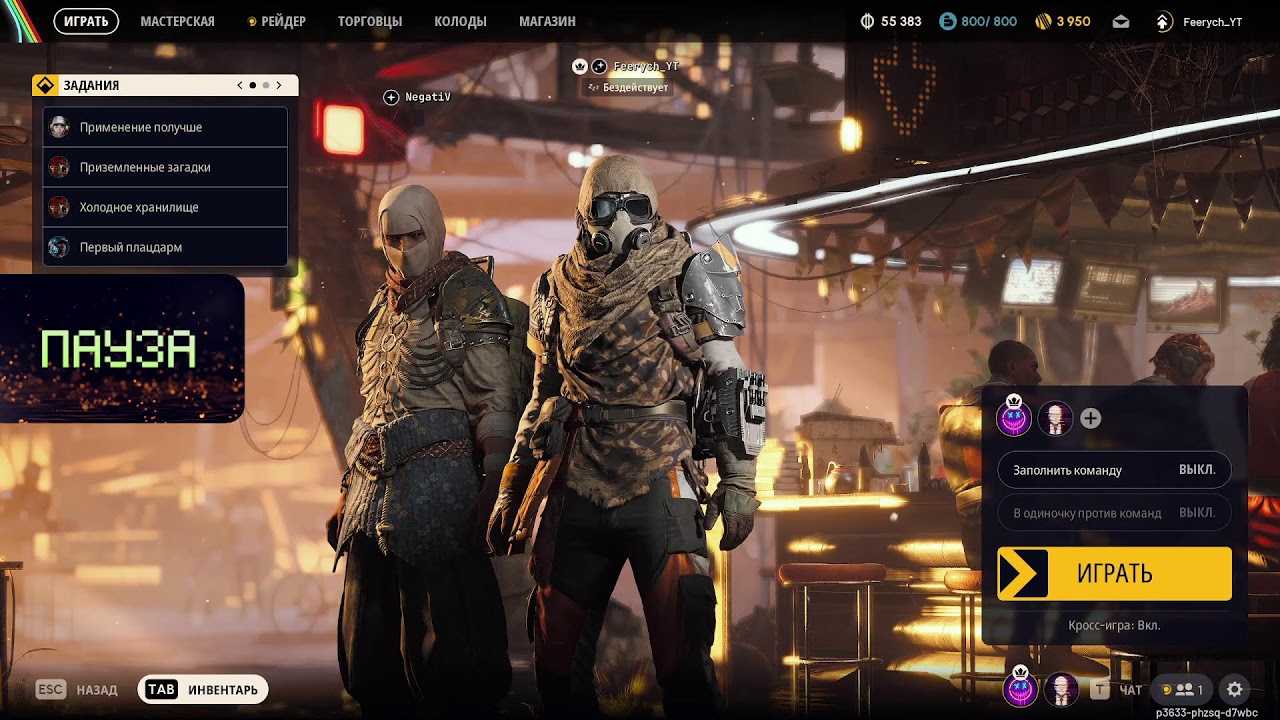Toggle В одиночку против команд setting
The width and height of the screenshot is (1280, 720).
click(1114, 513)
